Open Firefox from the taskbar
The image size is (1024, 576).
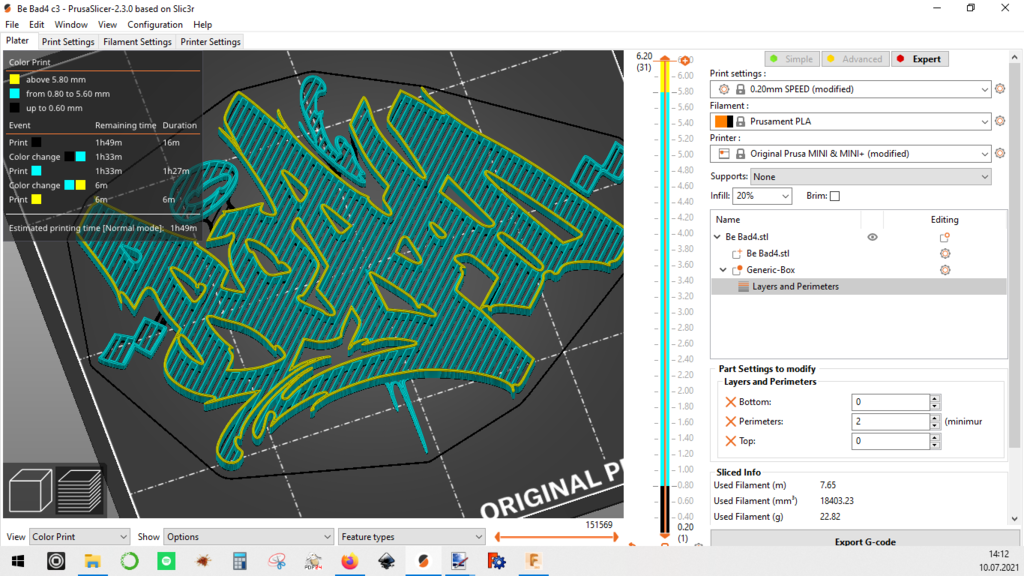pyautogui.click(x=349, y=562)
